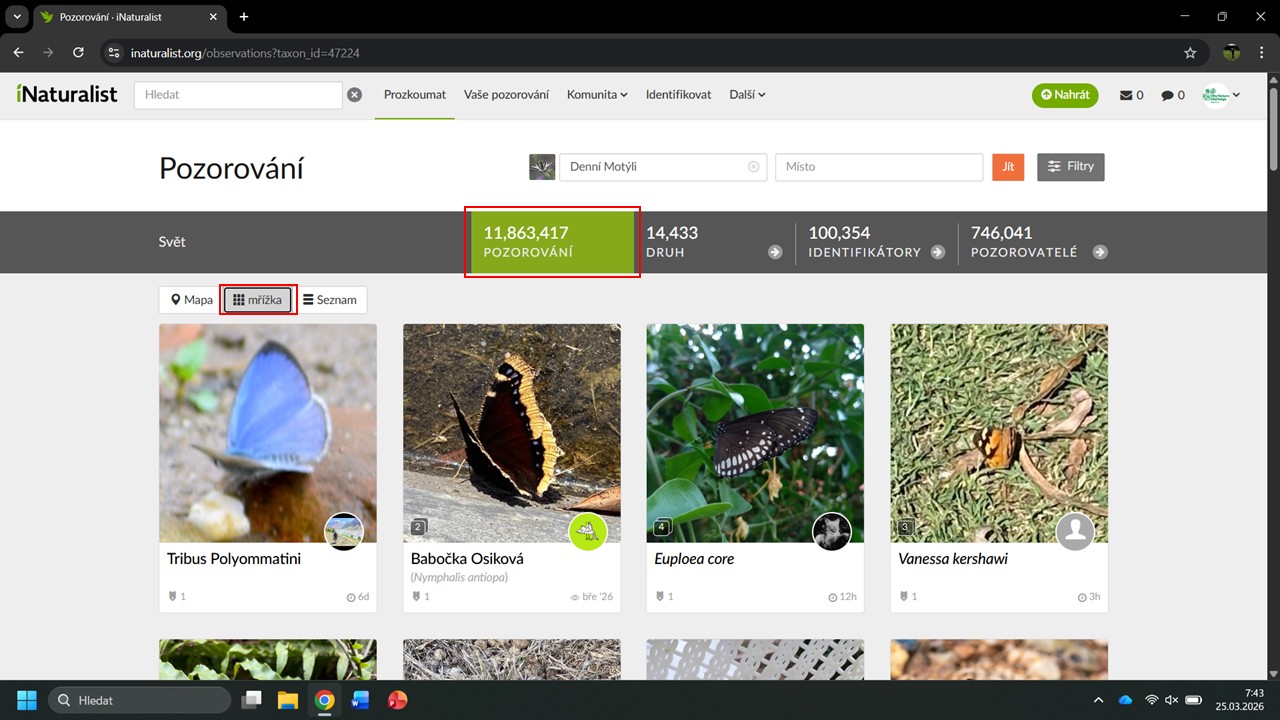Click the arrow icon next to Identifikátory
Image resolution: width=1280 pixels, height=720 pixels.
(x=938, y=252)
